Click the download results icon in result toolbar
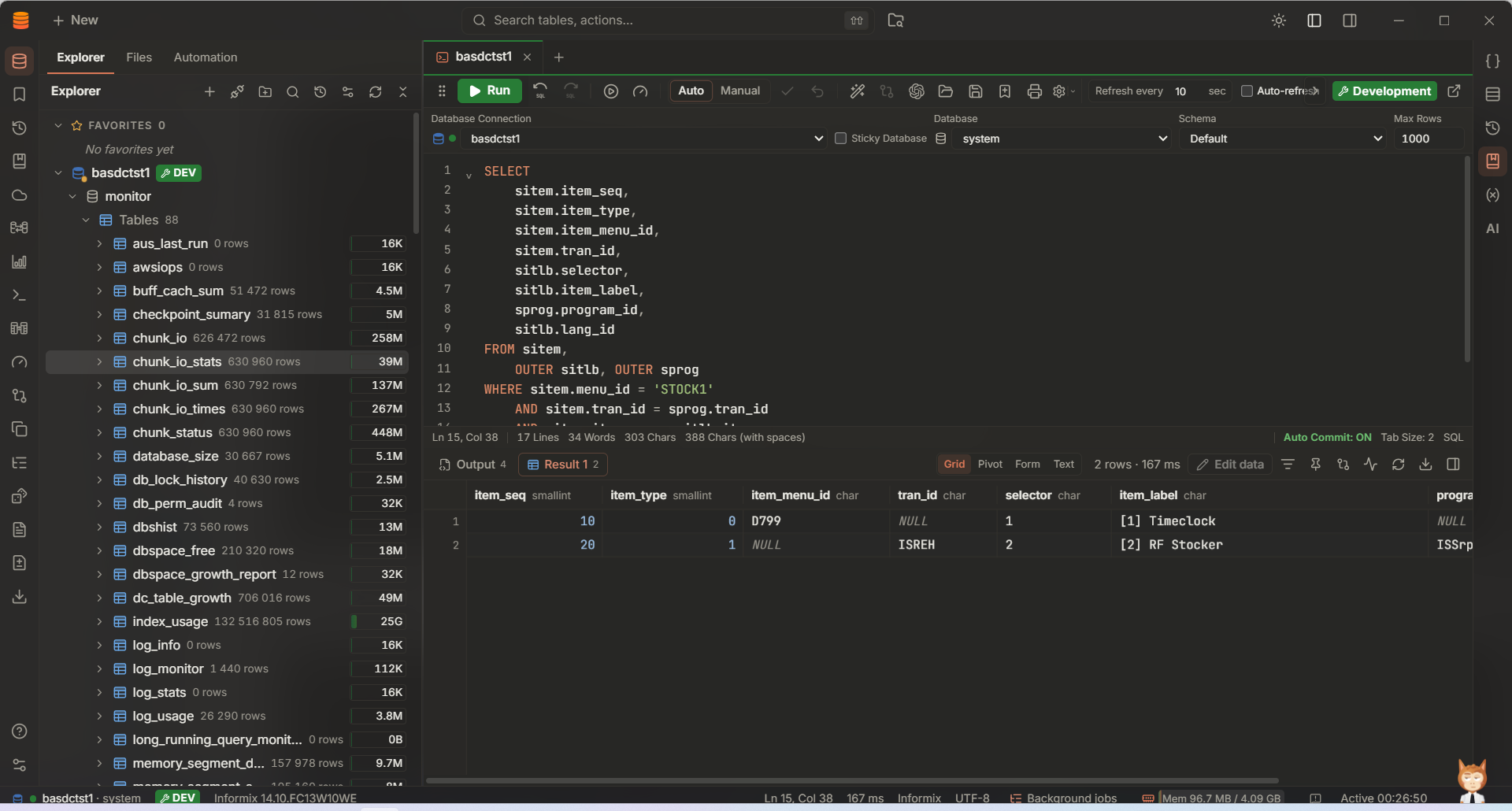The height and width of the screenshot is (811, 1512). tap(1425, 465)
